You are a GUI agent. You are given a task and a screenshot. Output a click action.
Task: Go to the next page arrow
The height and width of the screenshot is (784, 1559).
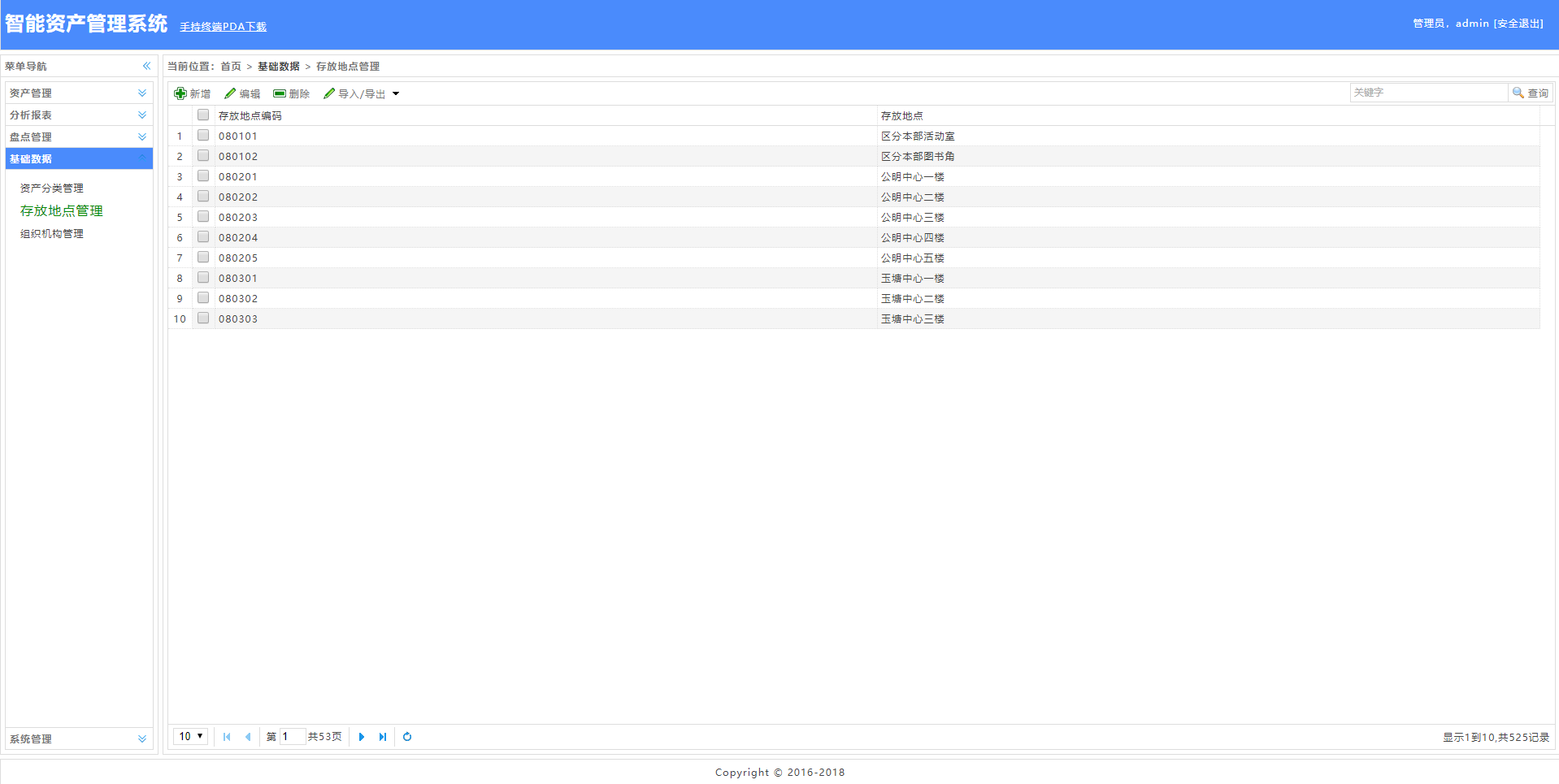coord(362,737)
